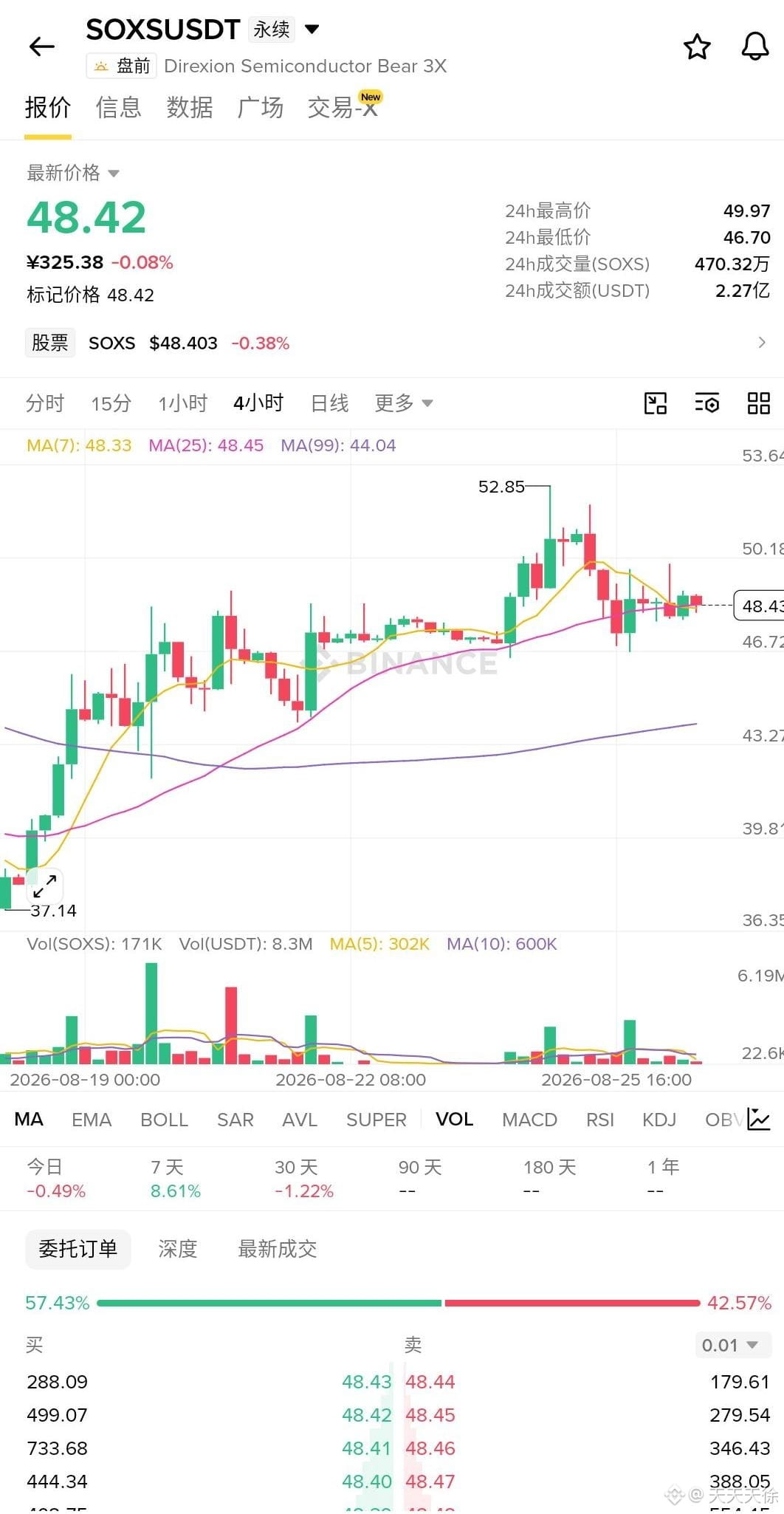Select bid price 48.40 in order book

click(x=367, y=1482)
